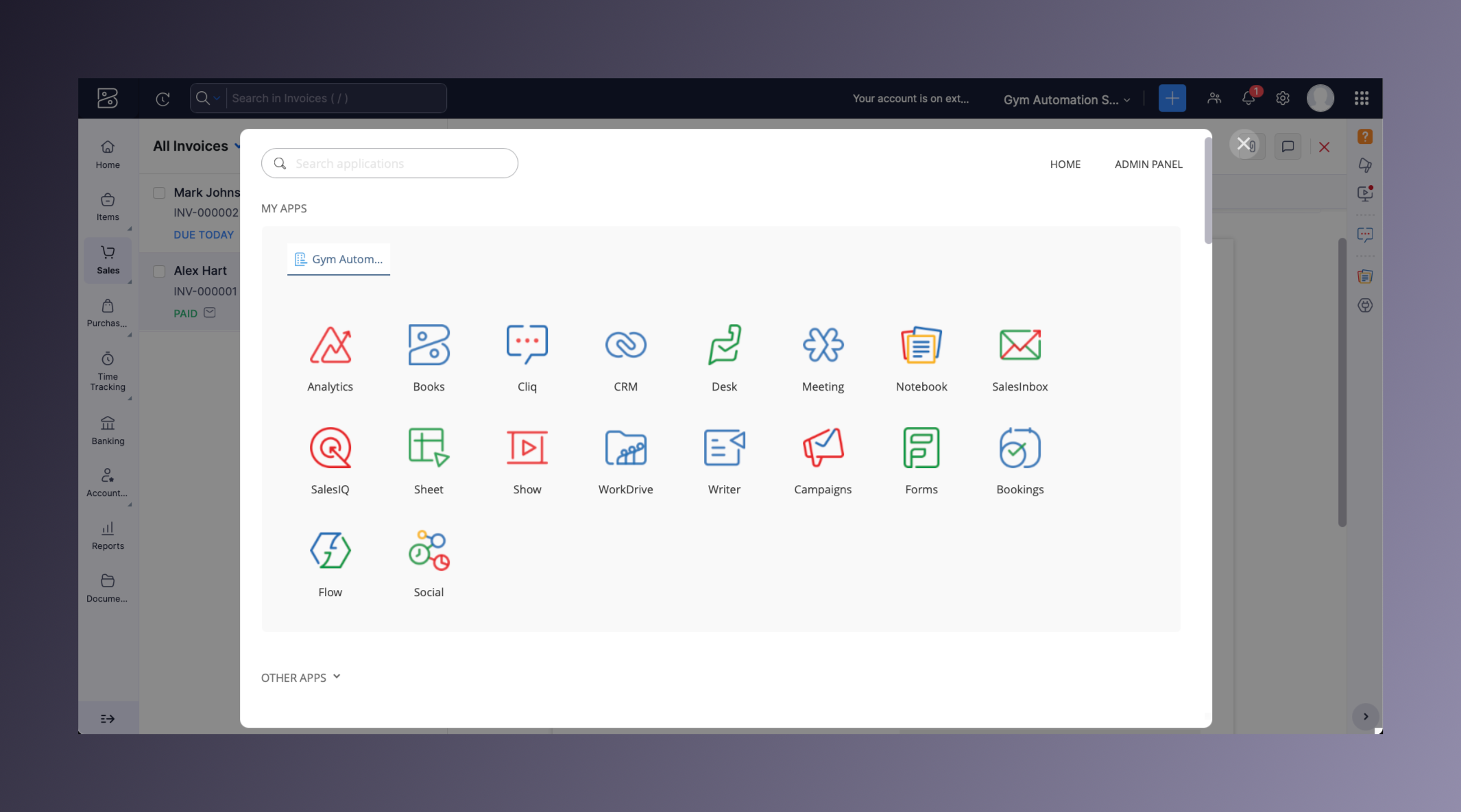
Task: Go to the ADMIN PANEL link
Action: pos(1148,164)
